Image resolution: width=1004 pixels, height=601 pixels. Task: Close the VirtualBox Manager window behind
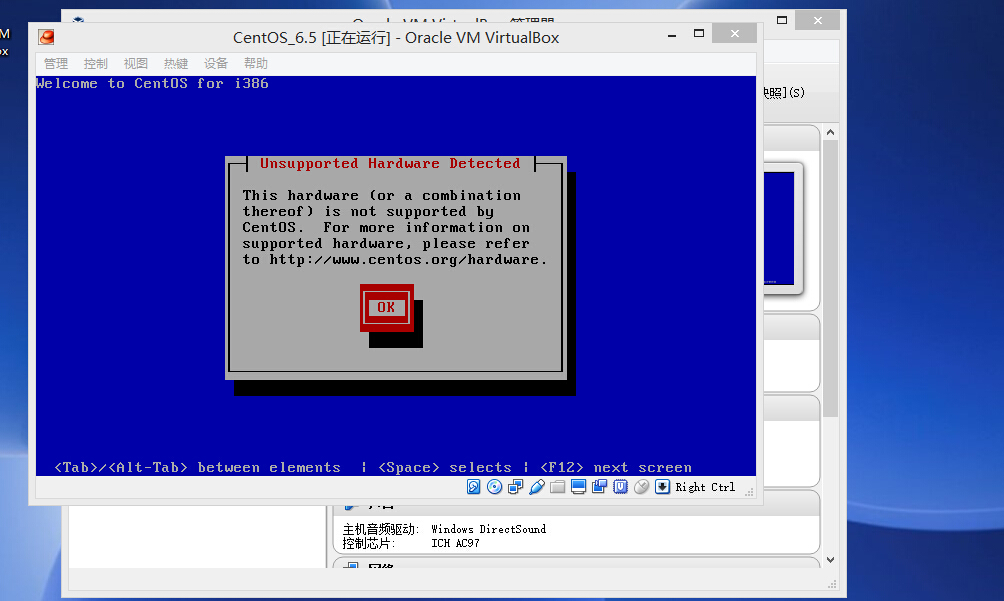818,20
